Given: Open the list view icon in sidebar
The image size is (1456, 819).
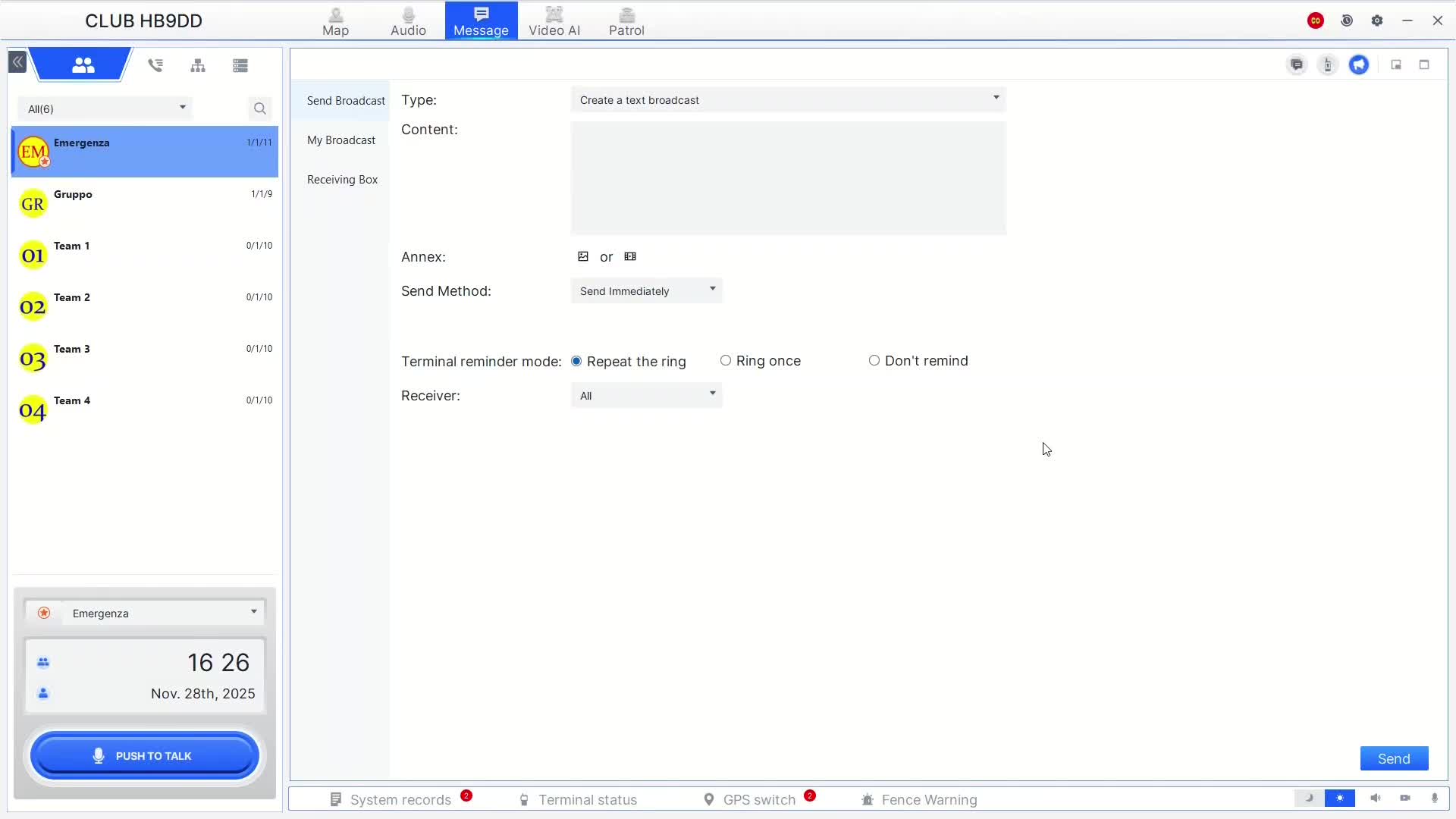Looking at the screenshot, I should [240, 65].
